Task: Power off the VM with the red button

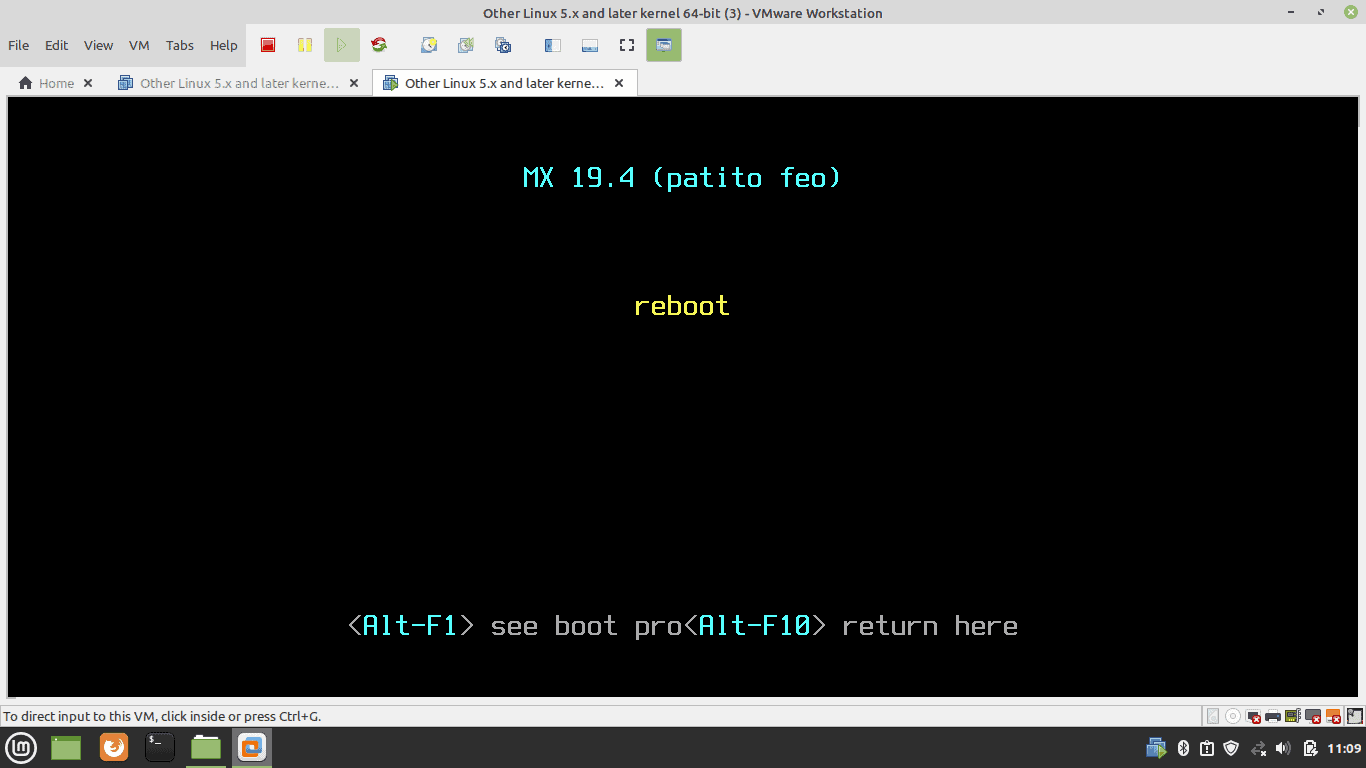Action: point(268,45)
